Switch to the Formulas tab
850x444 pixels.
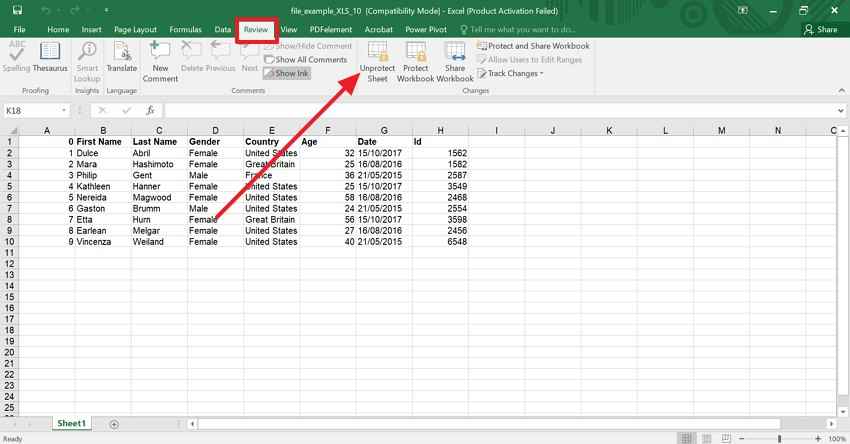[x=185, y=29]
